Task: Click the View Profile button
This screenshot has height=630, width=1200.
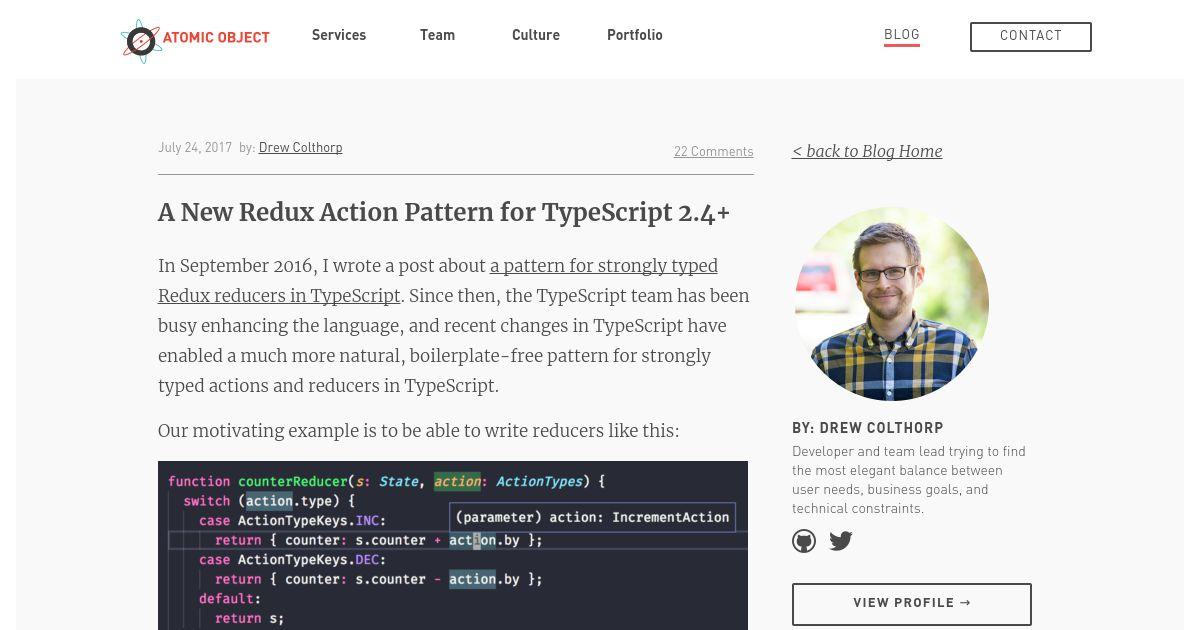Action: (x=912, y=604)
